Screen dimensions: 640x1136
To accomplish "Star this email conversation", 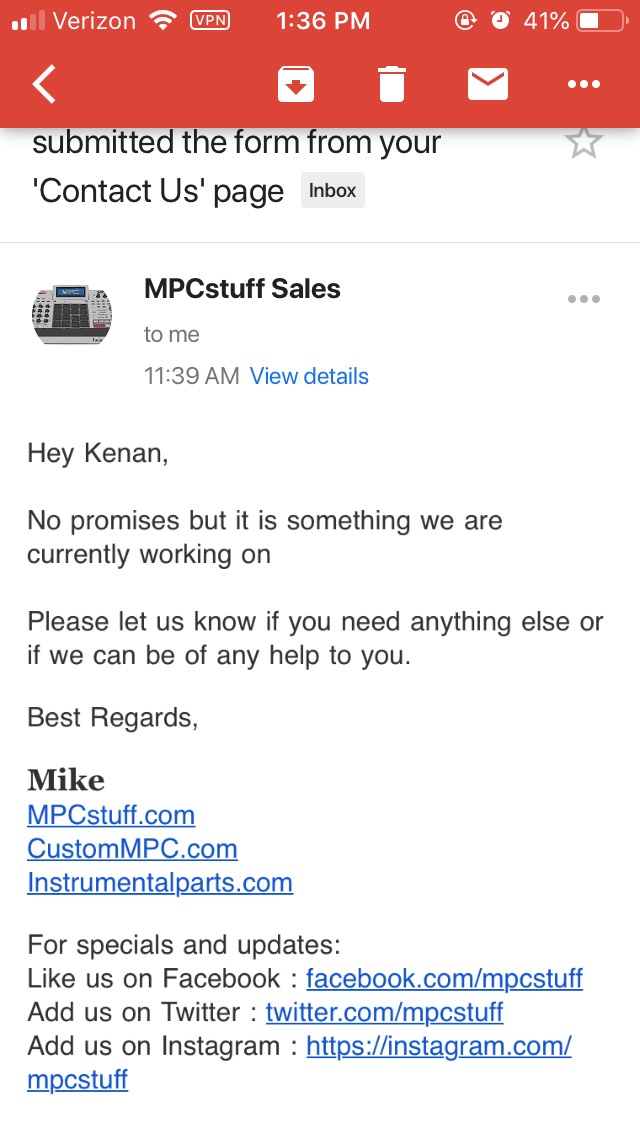I will 583,143.
